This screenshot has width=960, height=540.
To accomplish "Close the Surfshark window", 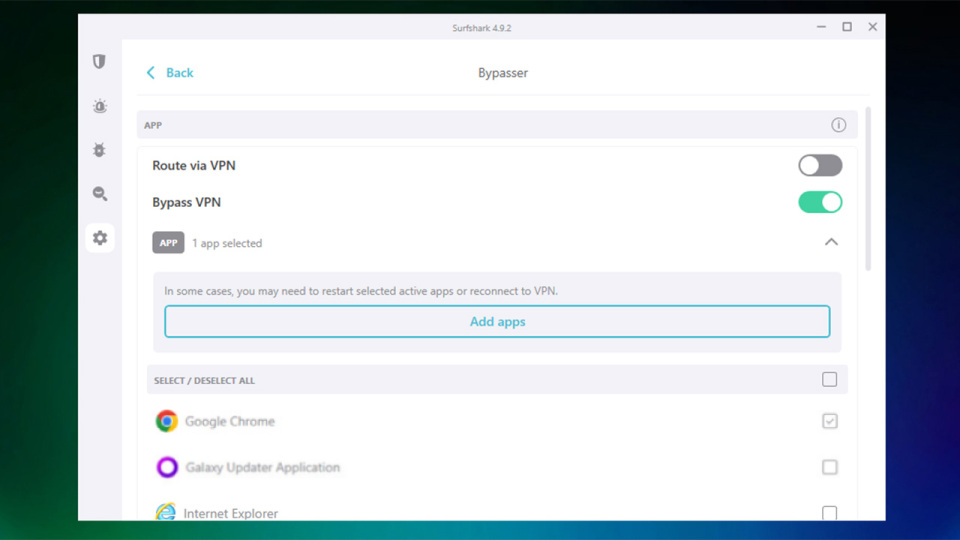I will [872, 27].
